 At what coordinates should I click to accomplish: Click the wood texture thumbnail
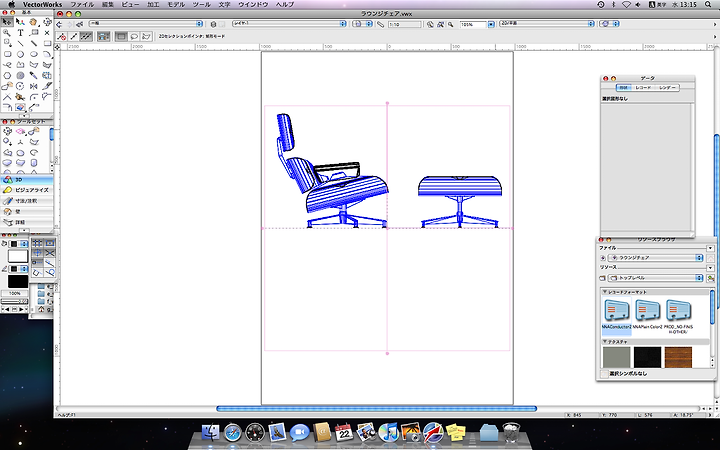pos(678,357)
